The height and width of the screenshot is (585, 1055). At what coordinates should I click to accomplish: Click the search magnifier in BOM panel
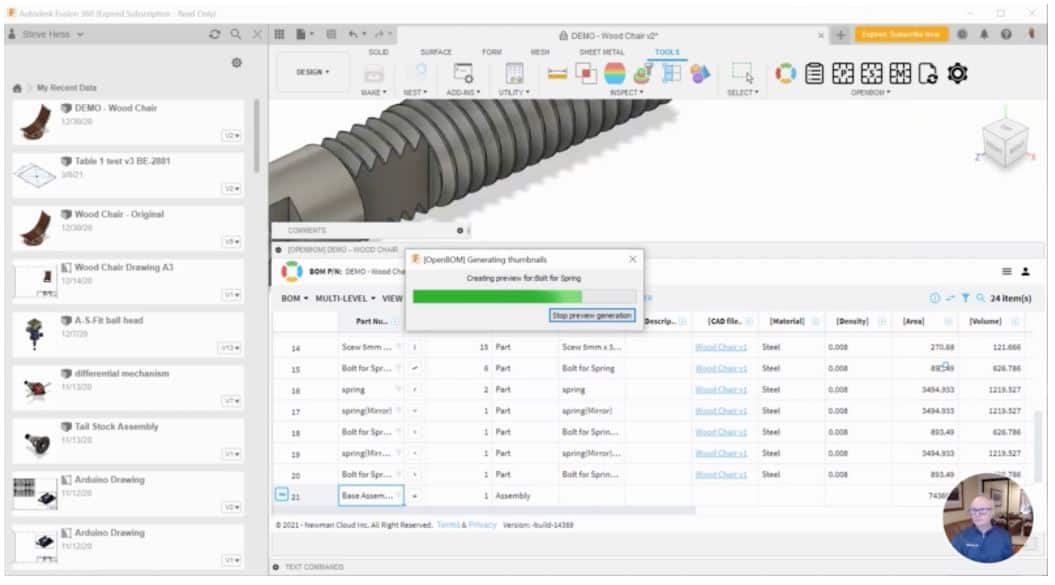coord(980,298)
